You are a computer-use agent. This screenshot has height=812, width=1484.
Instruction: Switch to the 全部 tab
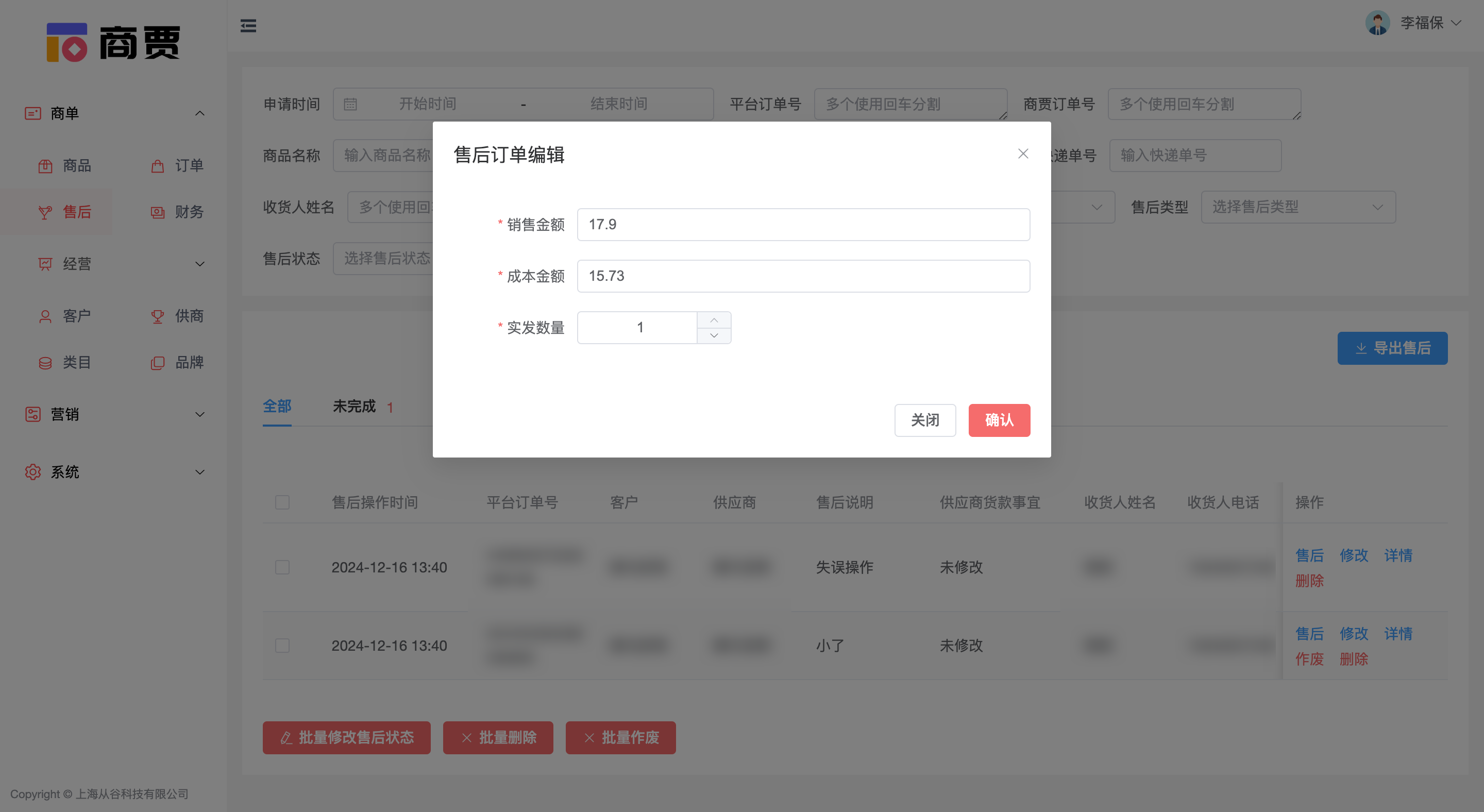point(277,406)
